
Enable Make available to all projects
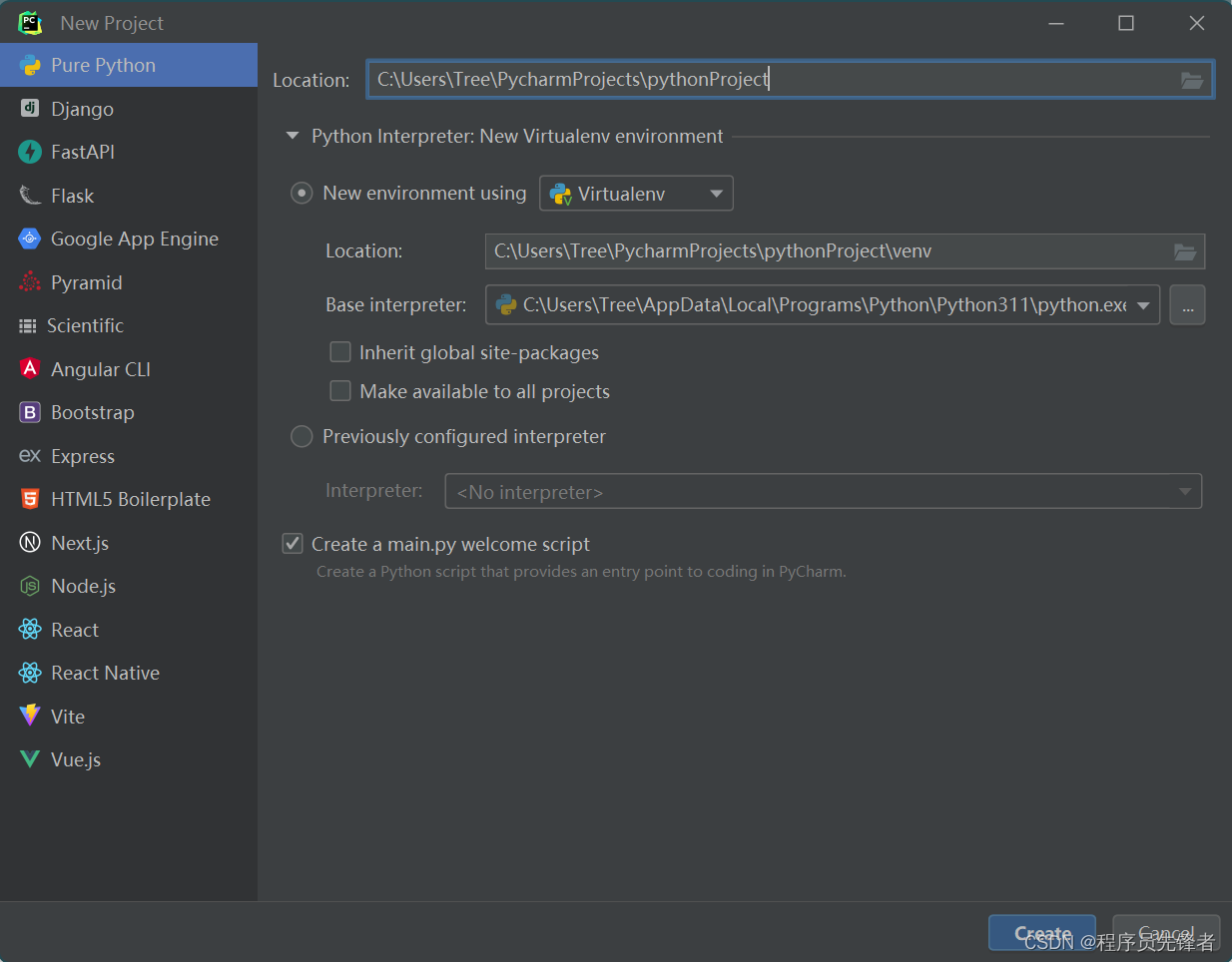coord(340,391)
